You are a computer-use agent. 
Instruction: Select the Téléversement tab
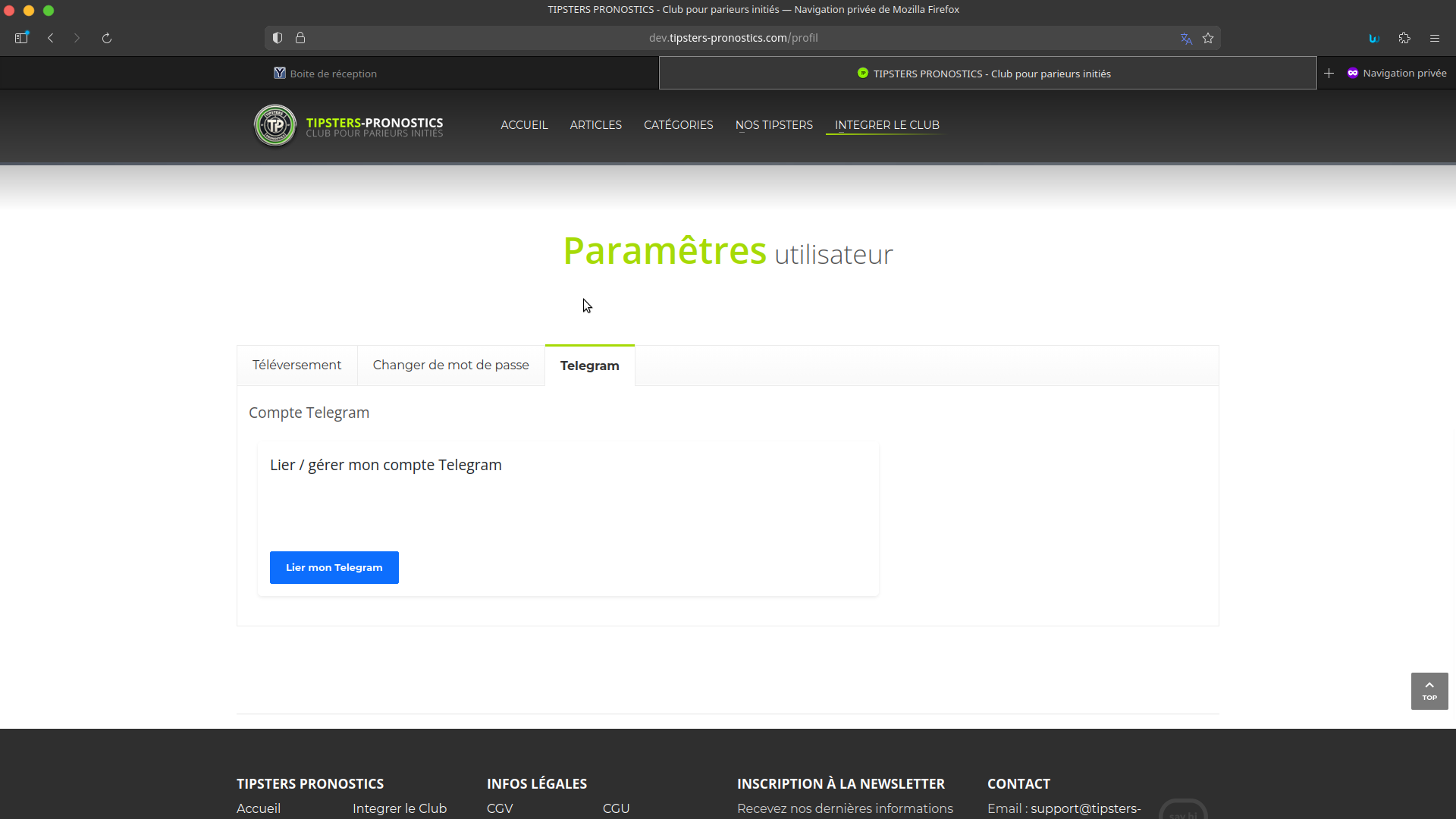297,366
